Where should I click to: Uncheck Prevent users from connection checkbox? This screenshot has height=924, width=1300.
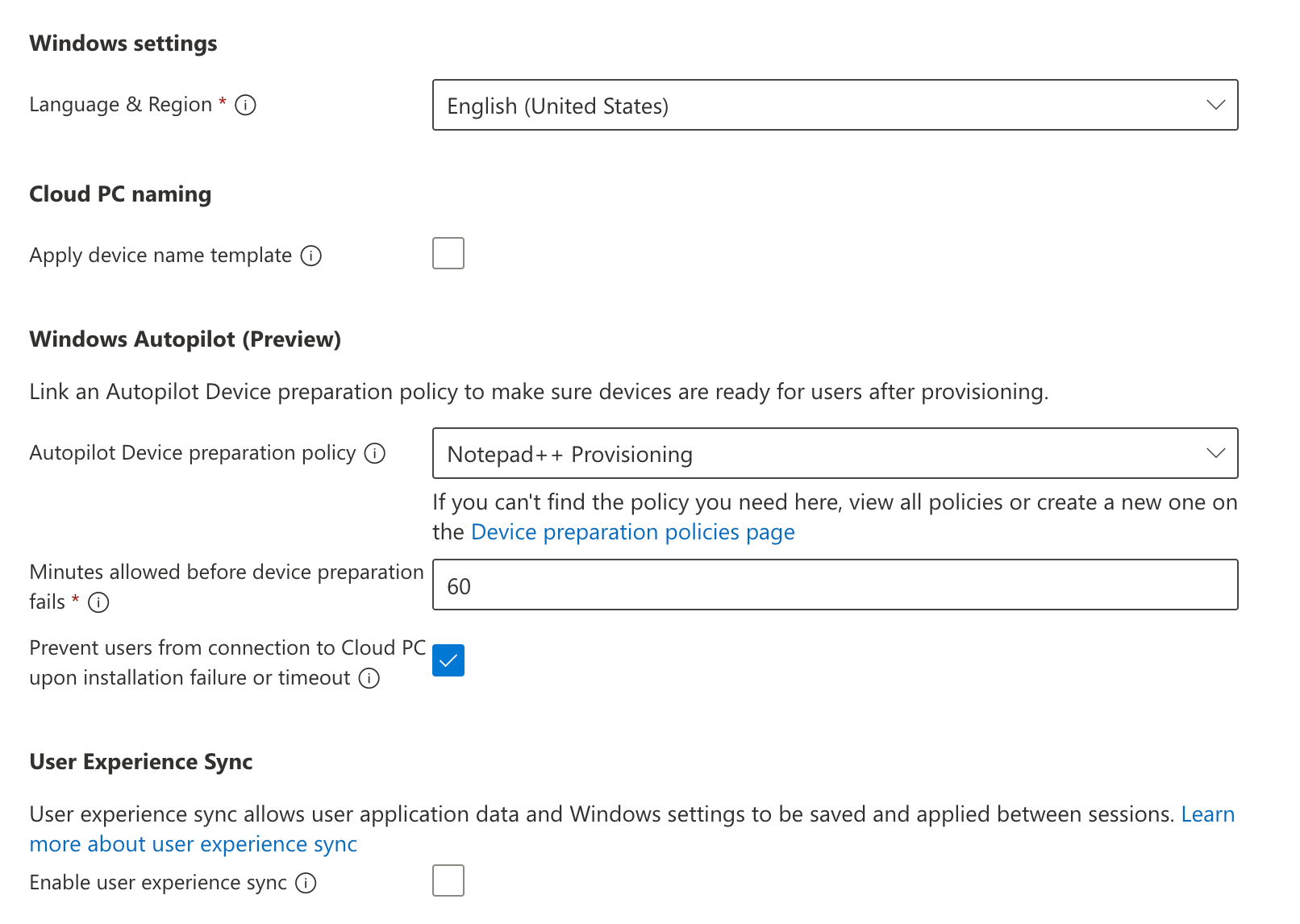click(448, 660)
